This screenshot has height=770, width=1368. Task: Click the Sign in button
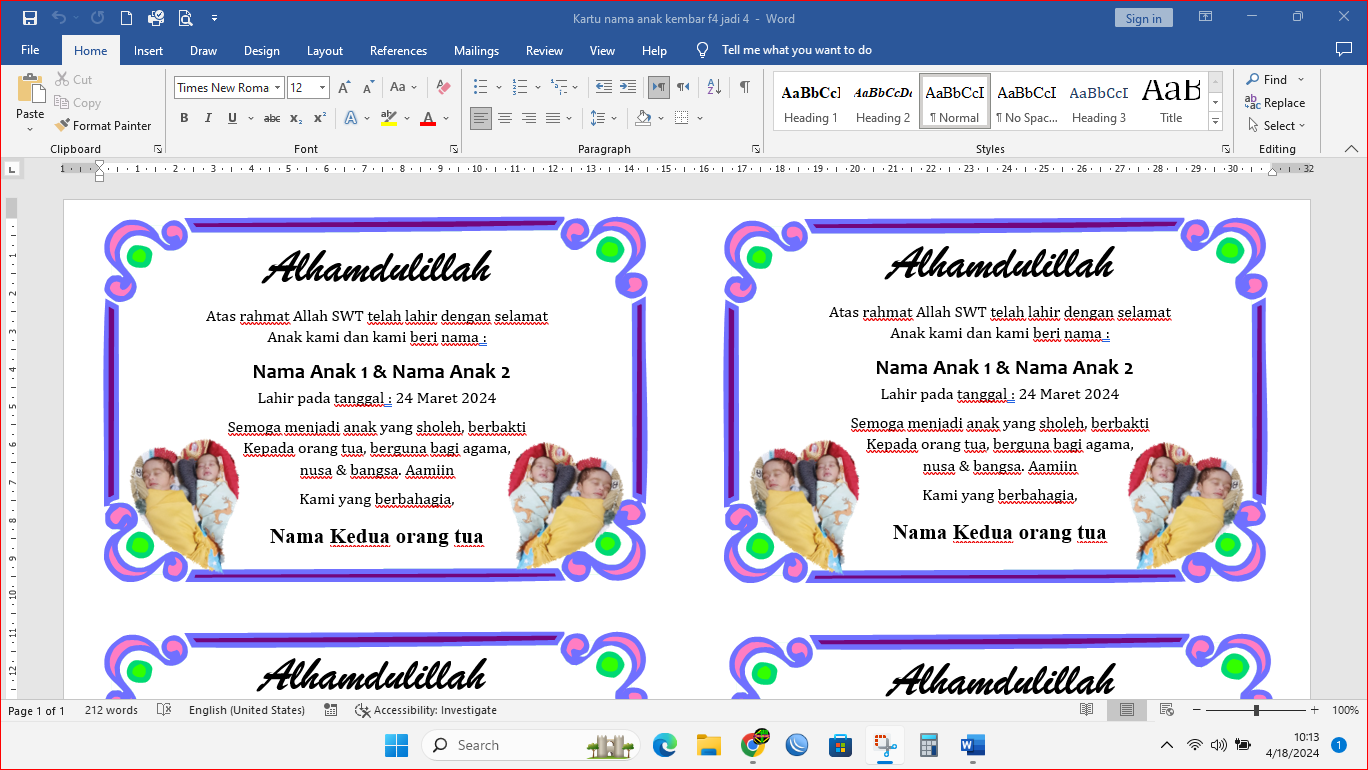tap(1143, 18)
